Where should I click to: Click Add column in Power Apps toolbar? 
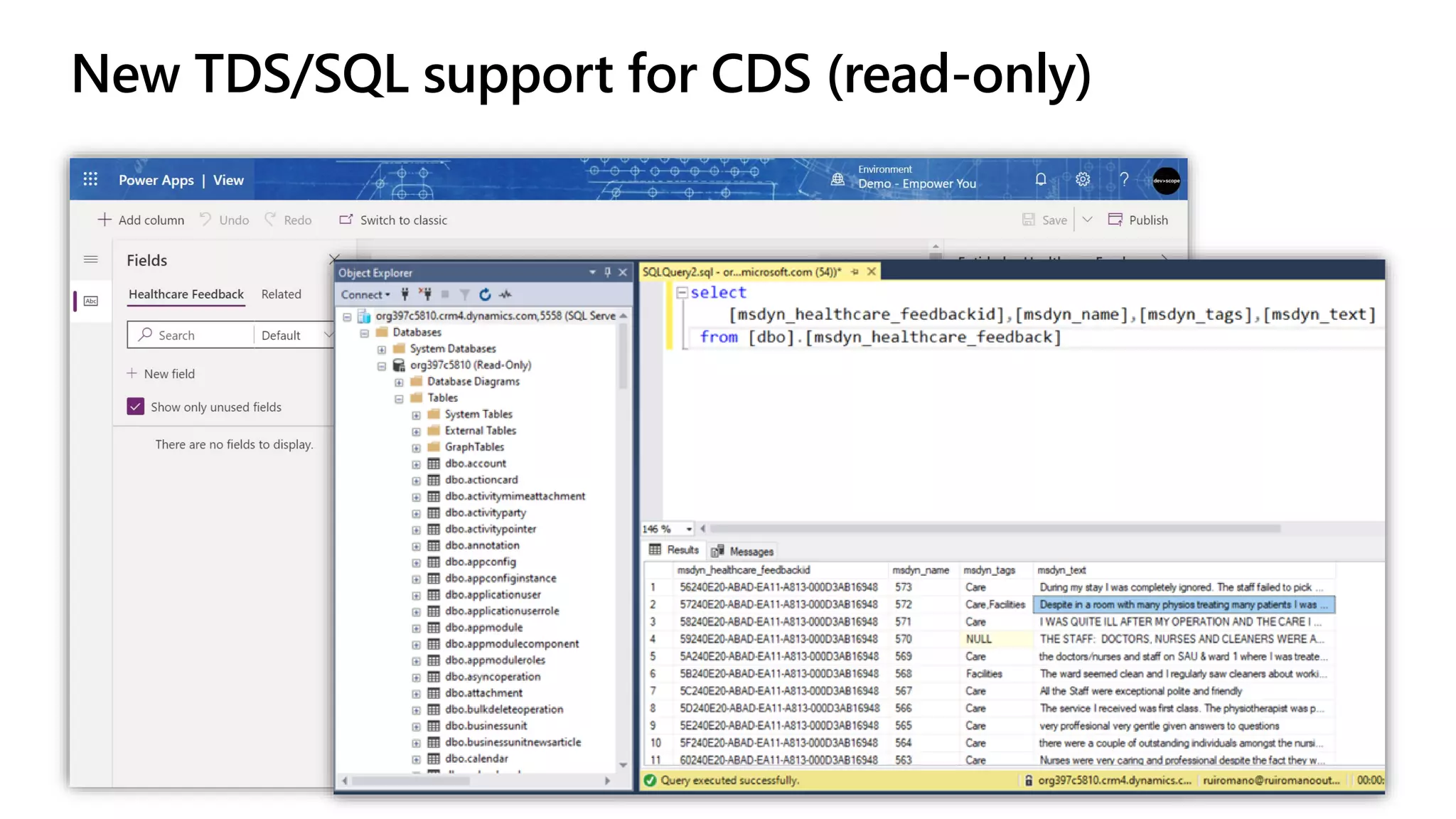(x=141, y=220)
